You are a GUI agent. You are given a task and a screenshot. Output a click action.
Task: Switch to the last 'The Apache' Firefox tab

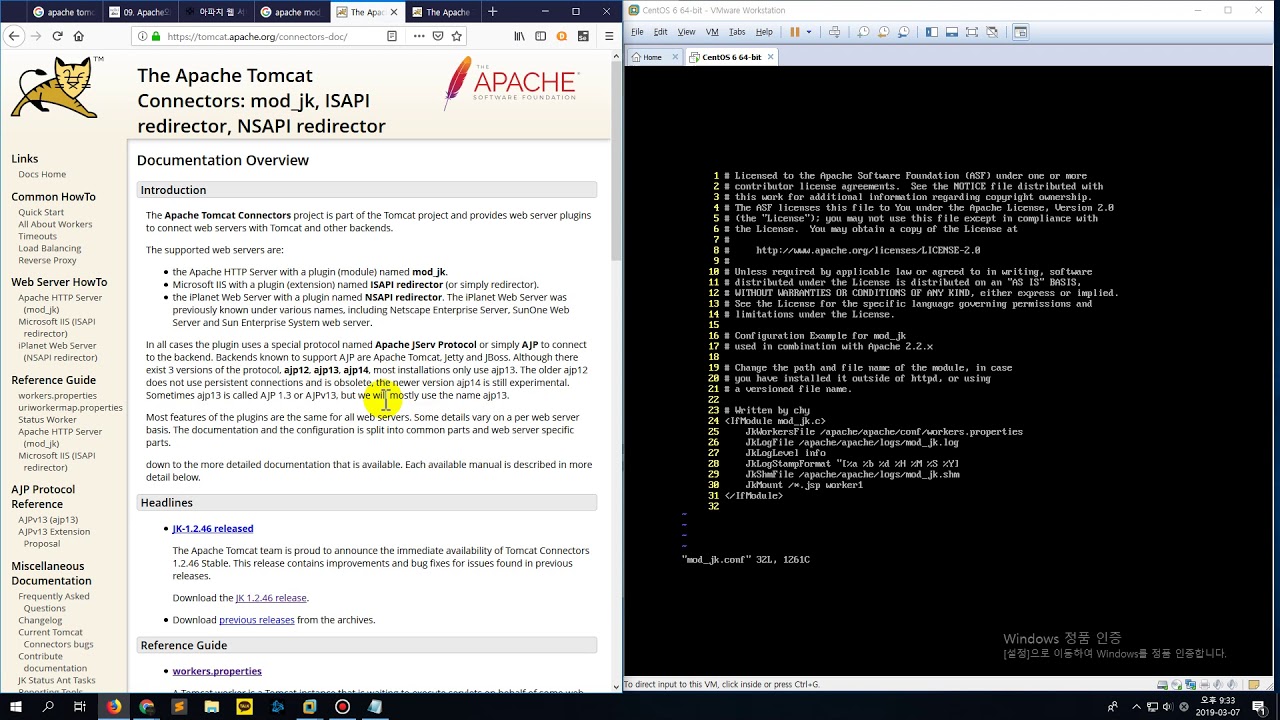[442, 12]
